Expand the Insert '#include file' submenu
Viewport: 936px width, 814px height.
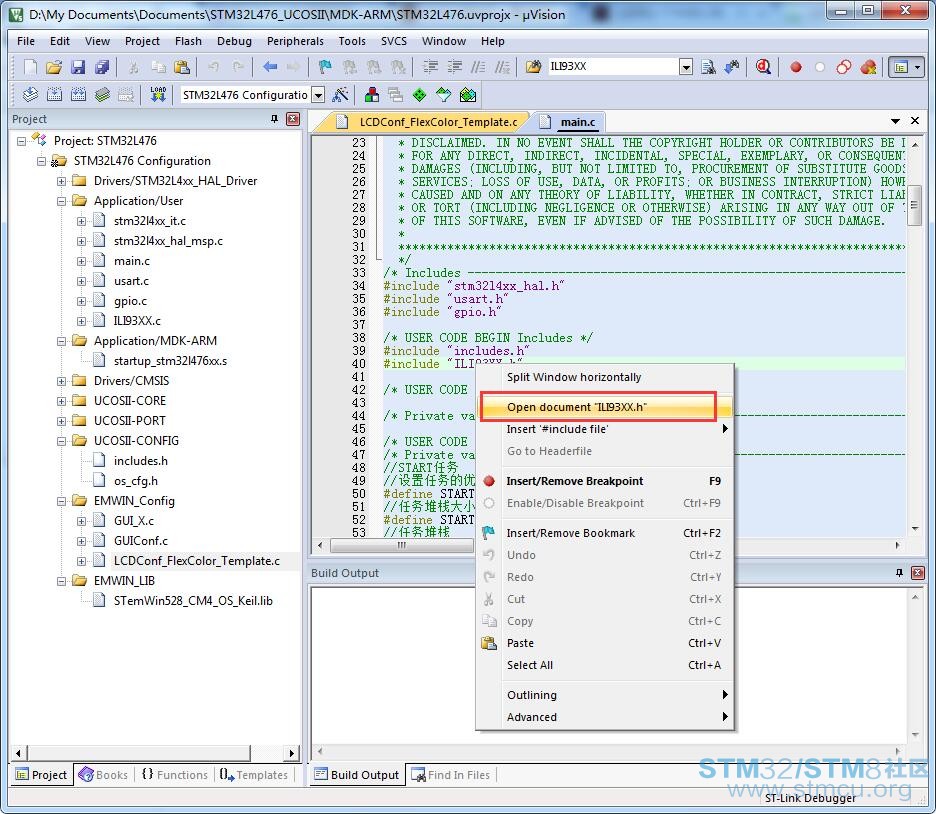point(605,429)
